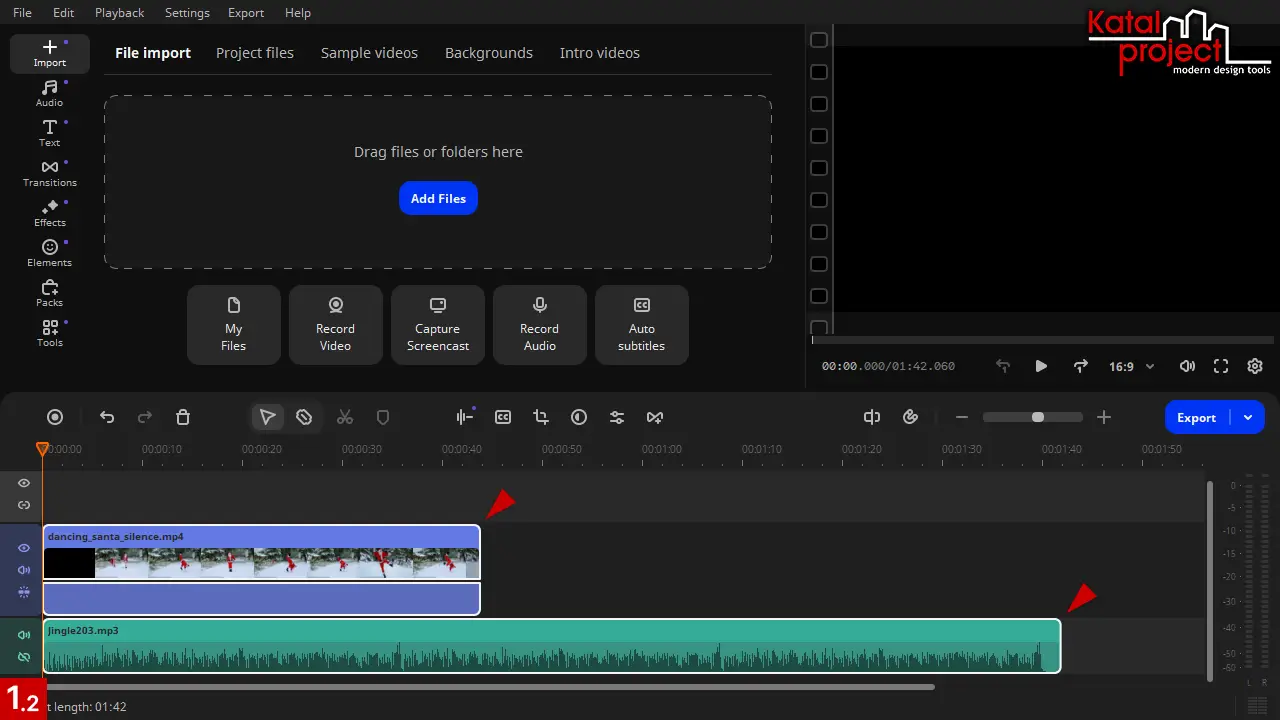Image resolution: width=1280 pixels, height=720 pixels.
Task: Expand the Export options arrow
Action: point(1248,418)
